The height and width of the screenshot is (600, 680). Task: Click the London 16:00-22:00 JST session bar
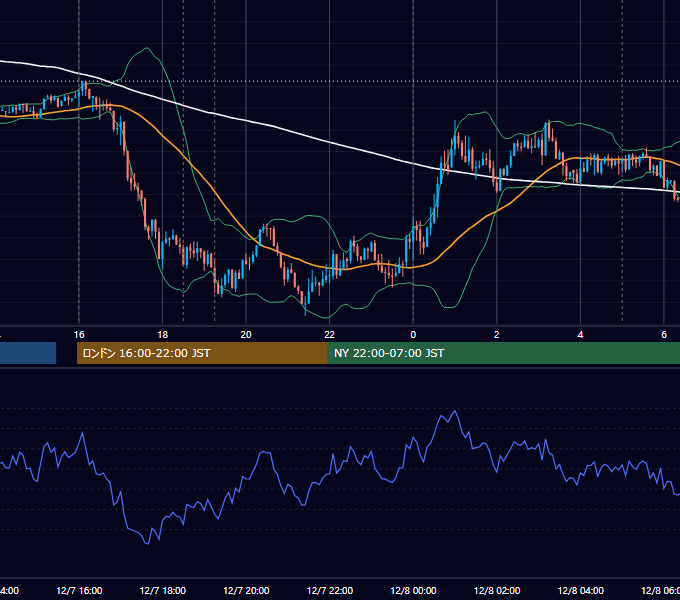pos(202,353)
